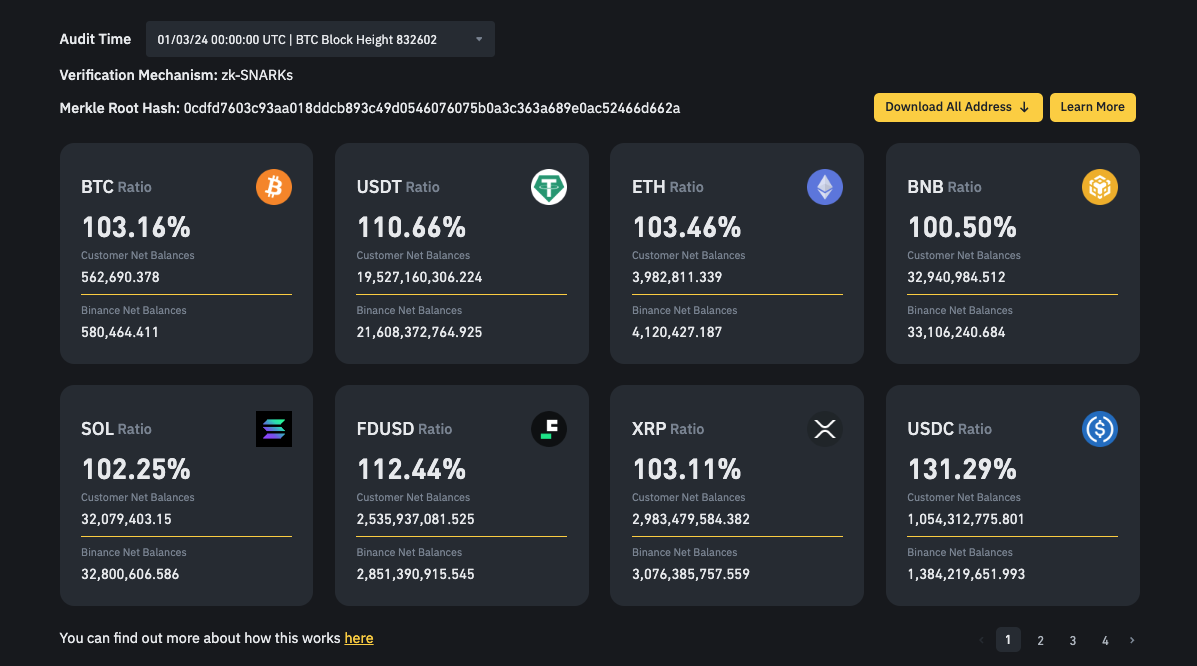Open the Audit Time dropdown
Image resolution: width=1197 pixels, height=666 pixels.
pos(320,39)
